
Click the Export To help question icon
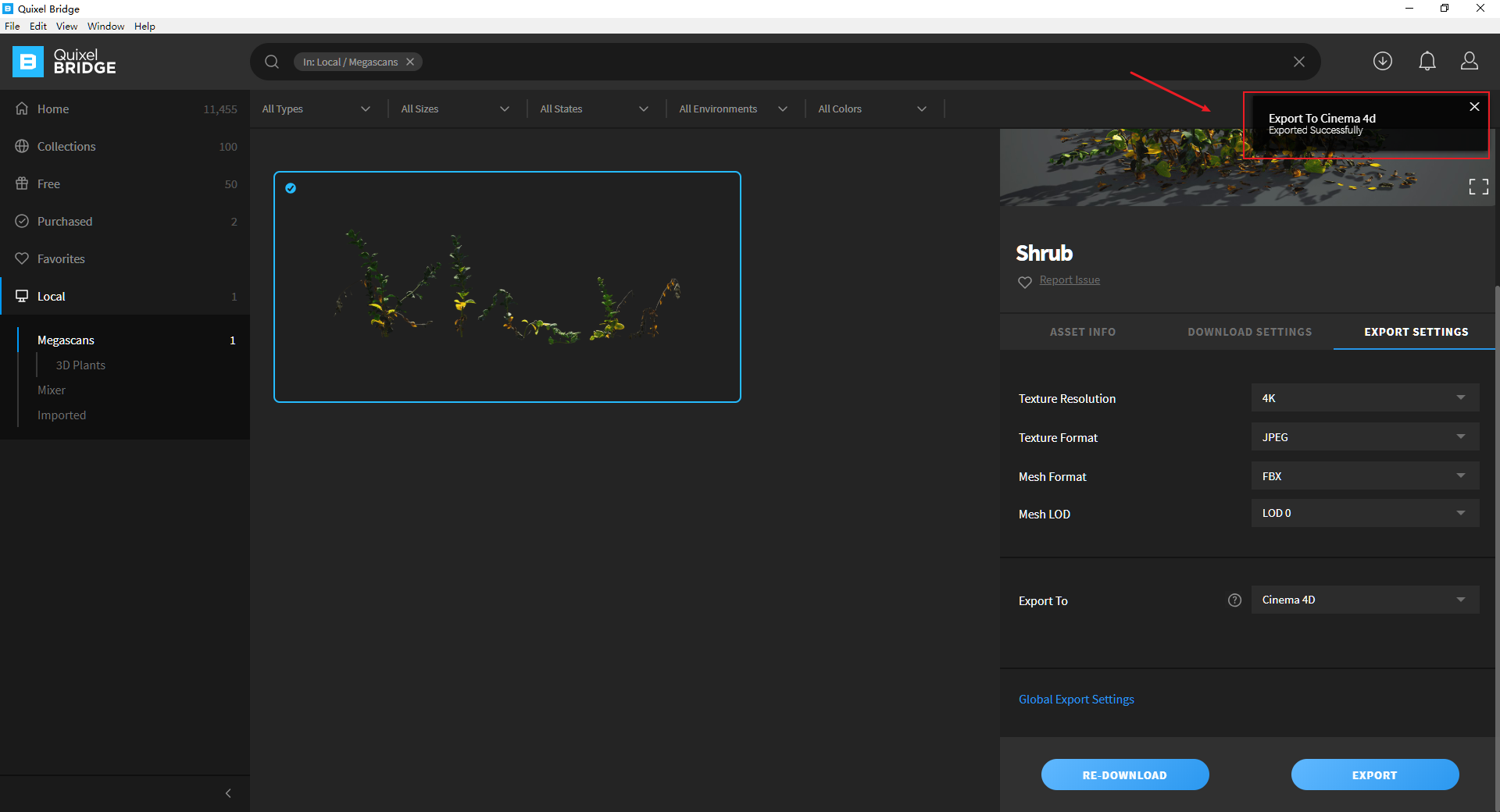pyautogui.click(x=1234, y=600)
